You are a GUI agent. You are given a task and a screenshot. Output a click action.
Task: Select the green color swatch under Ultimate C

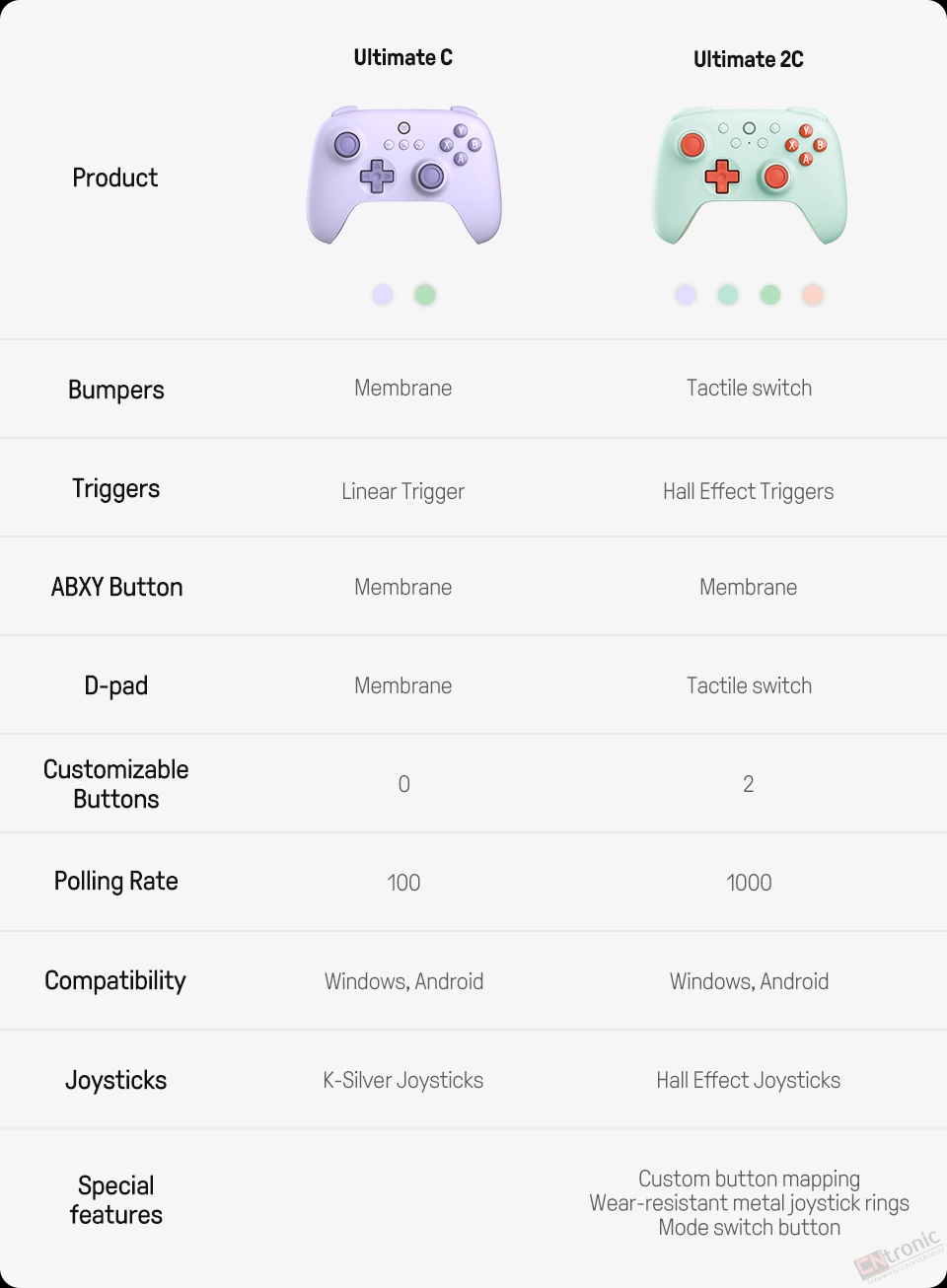(425, 295)
